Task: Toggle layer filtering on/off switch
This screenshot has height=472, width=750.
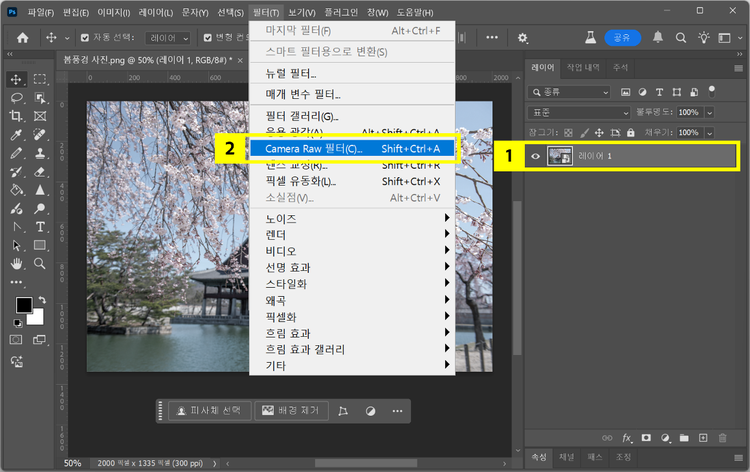Action: tap(712, 91)
